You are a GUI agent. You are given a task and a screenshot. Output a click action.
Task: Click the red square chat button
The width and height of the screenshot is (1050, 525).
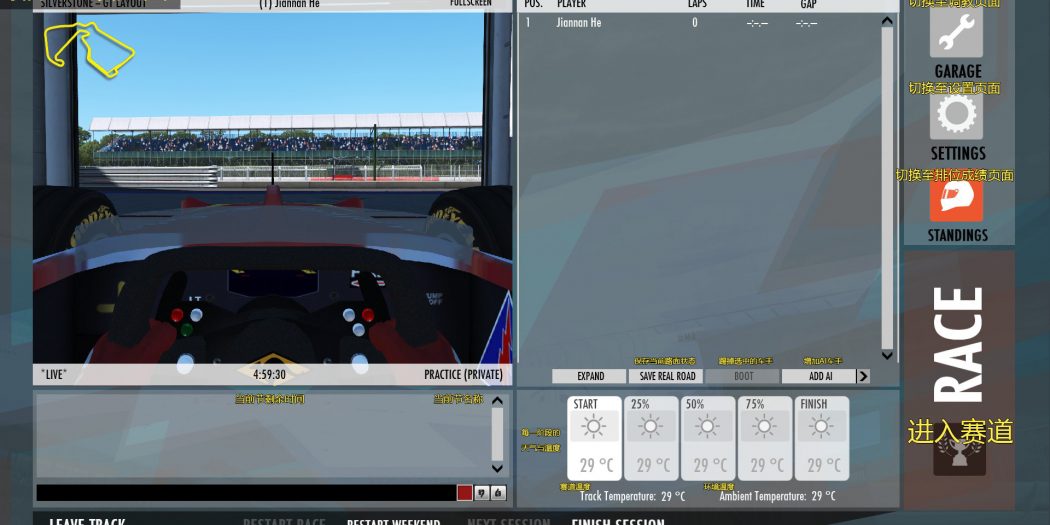coord(465,494)
